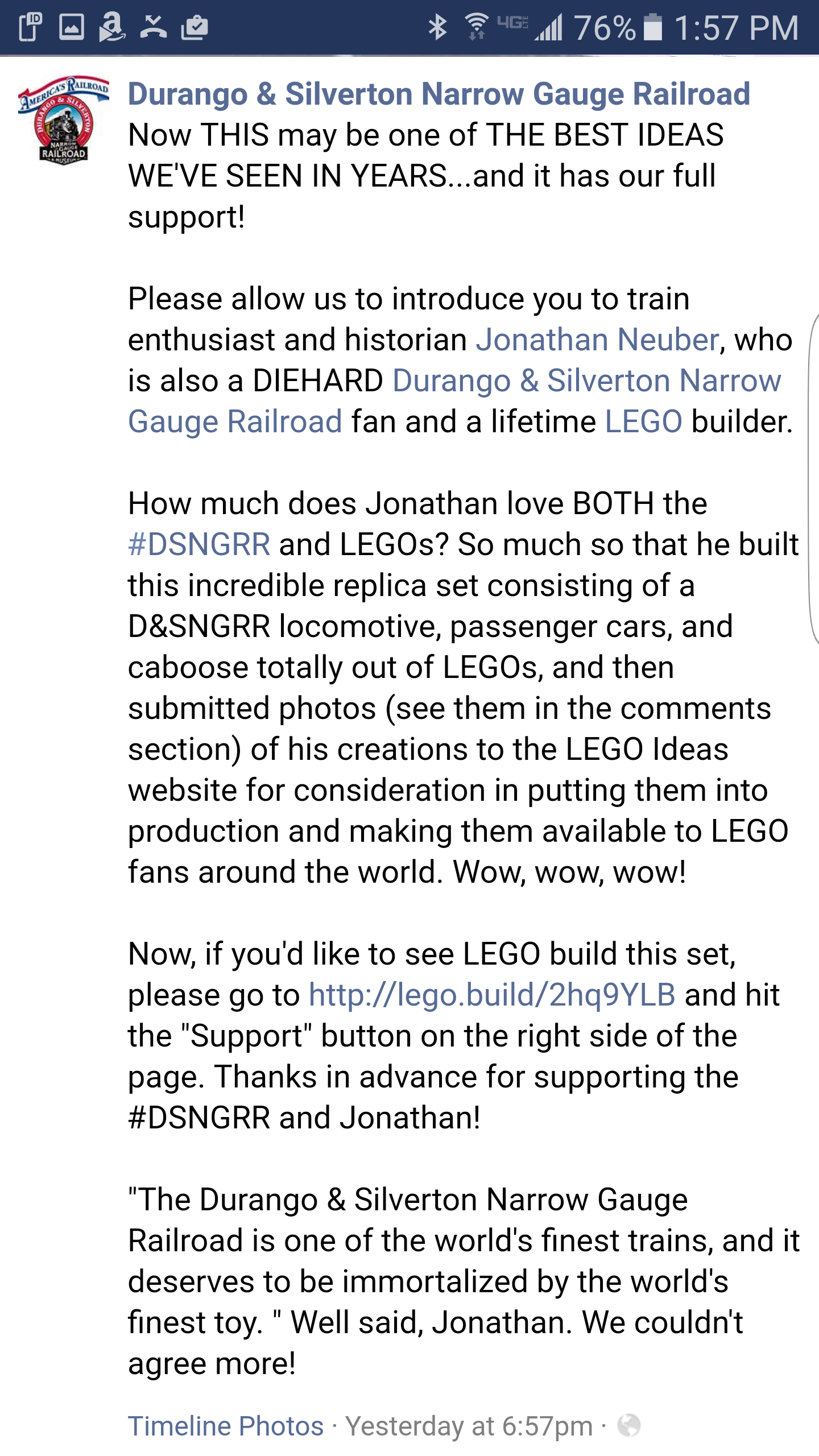
Task: Open the blue #DSNGRR hashtag
Action: (x=199, y=544)
